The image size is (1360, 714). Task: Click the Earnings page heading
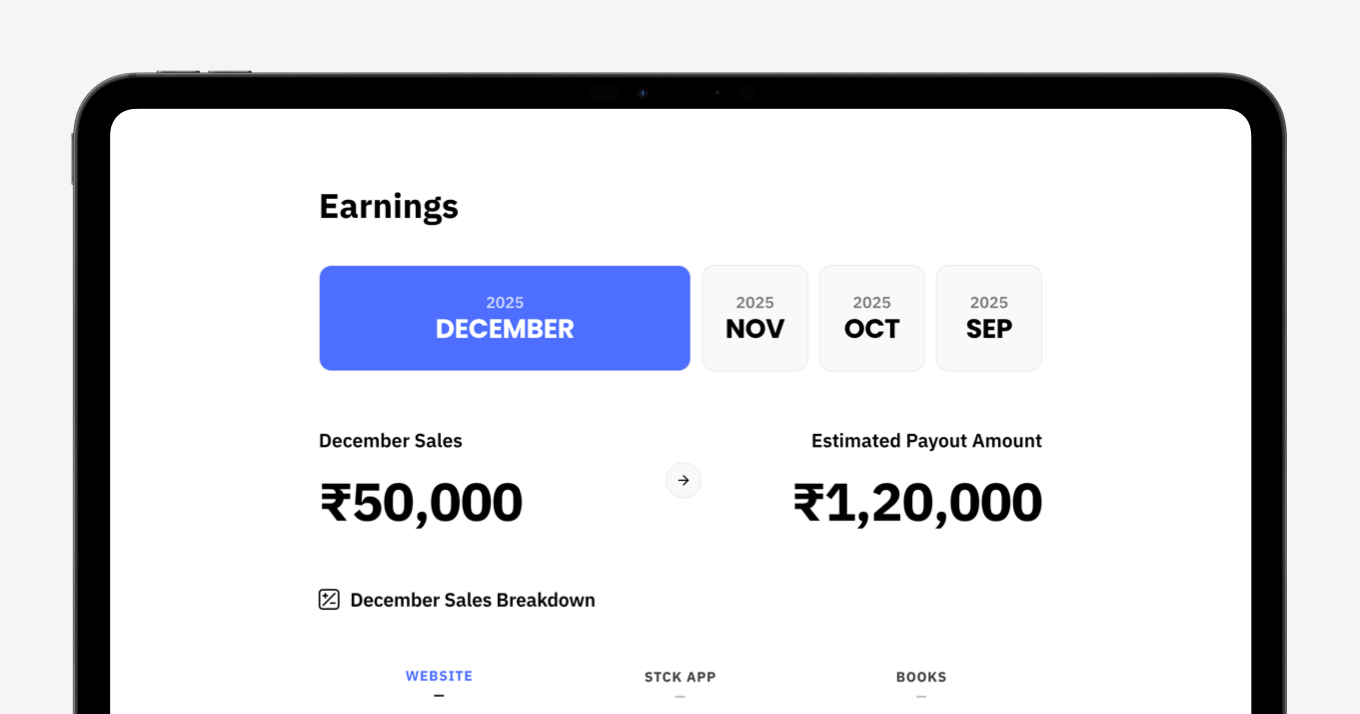click(389, 206)
